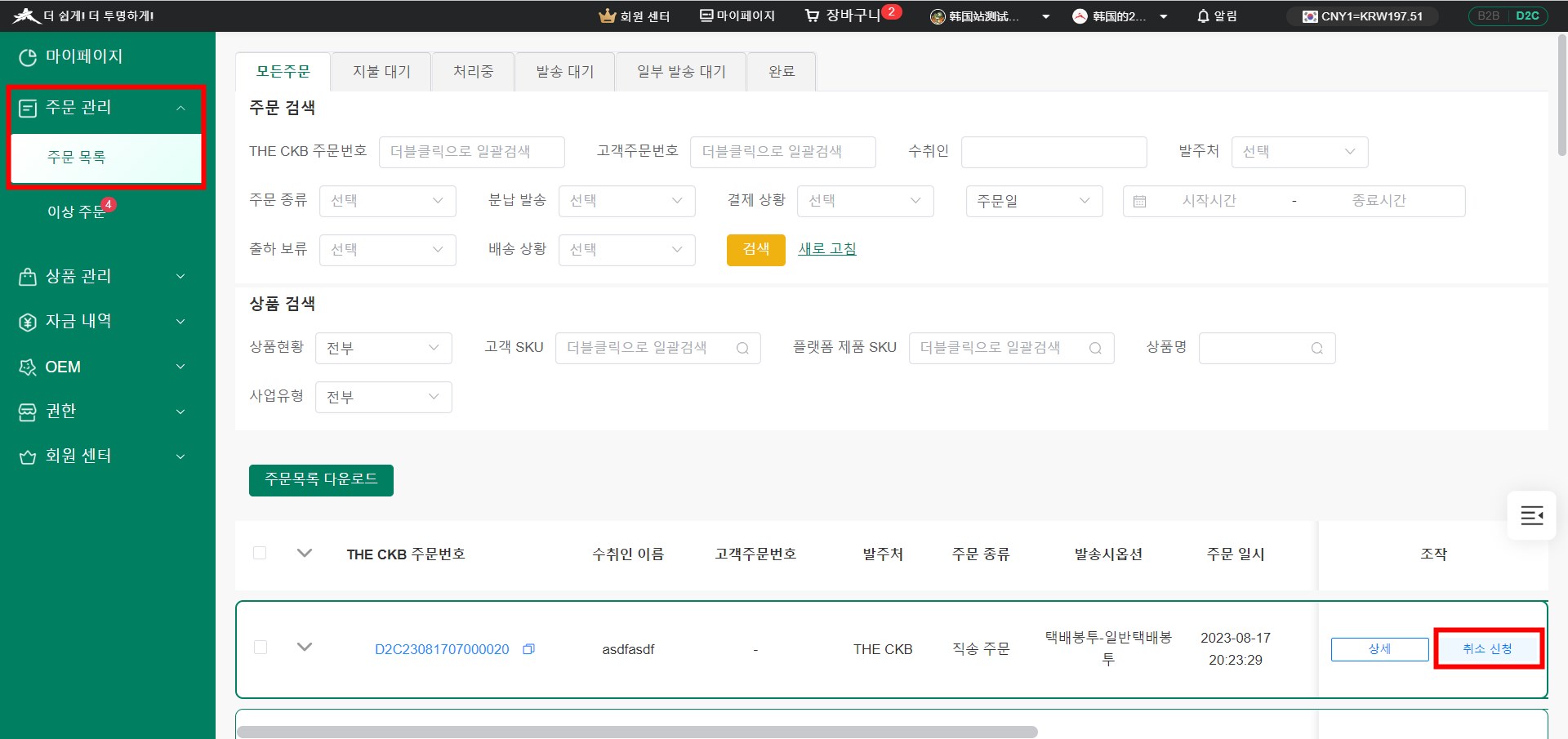
Task: Open the 결제 상황 dropdown
Action: [x=865, y=201]
